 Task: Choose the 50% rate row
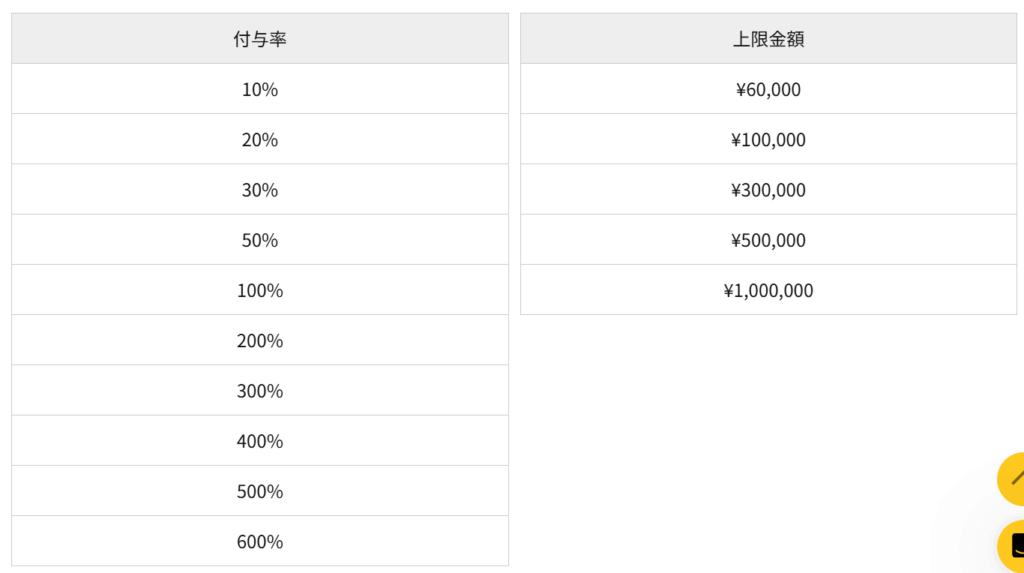click(x=260, y=240)
